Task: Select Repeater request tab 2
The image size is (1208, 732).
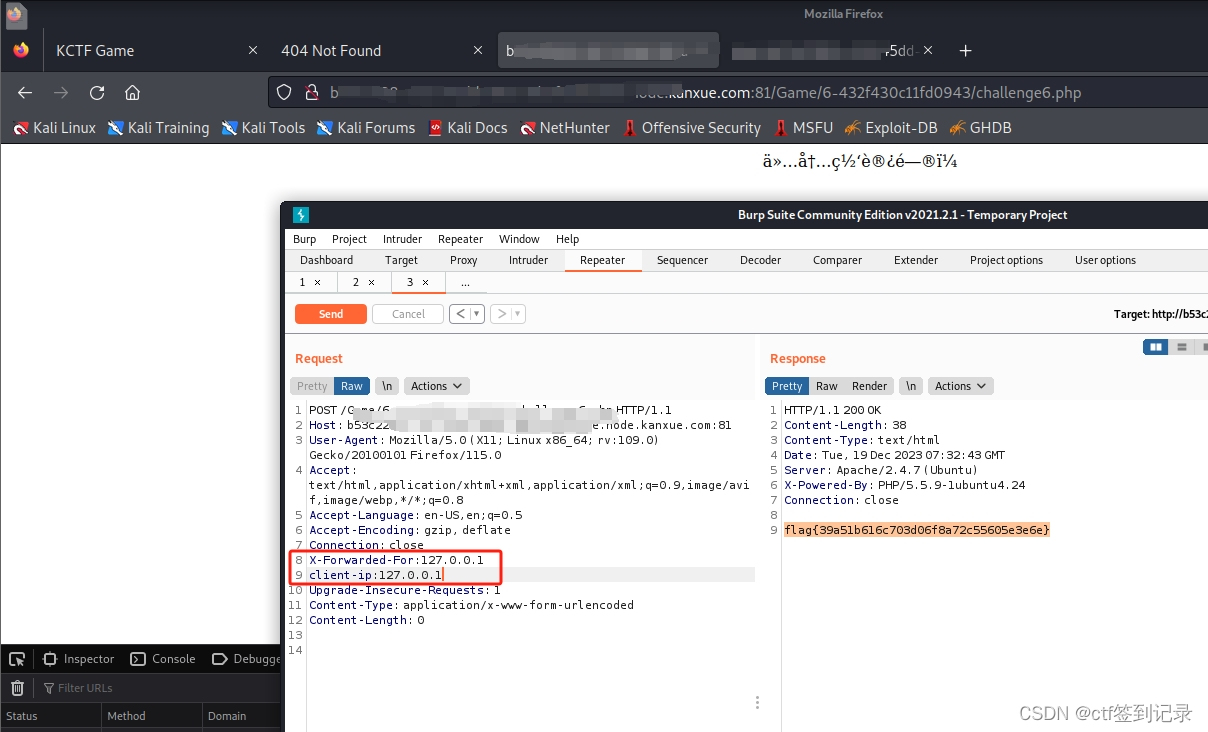Action: pyautogui.click(x=355, y=282)
